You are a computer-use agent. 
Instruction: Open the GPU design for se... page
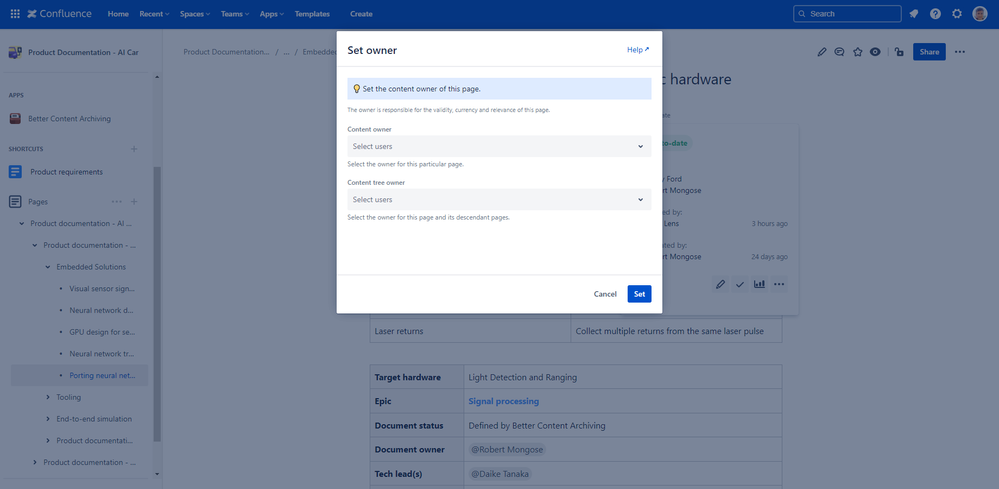coord(102,332)
